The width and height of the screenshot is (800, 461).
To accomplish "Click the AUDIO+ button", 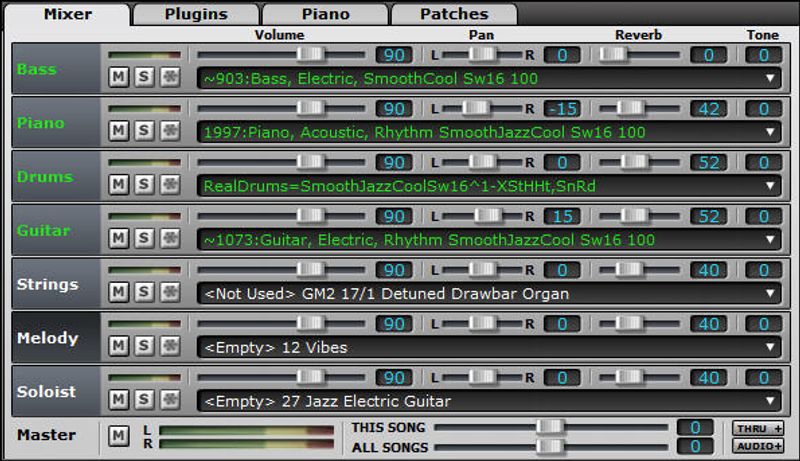I will coord(758,446).
